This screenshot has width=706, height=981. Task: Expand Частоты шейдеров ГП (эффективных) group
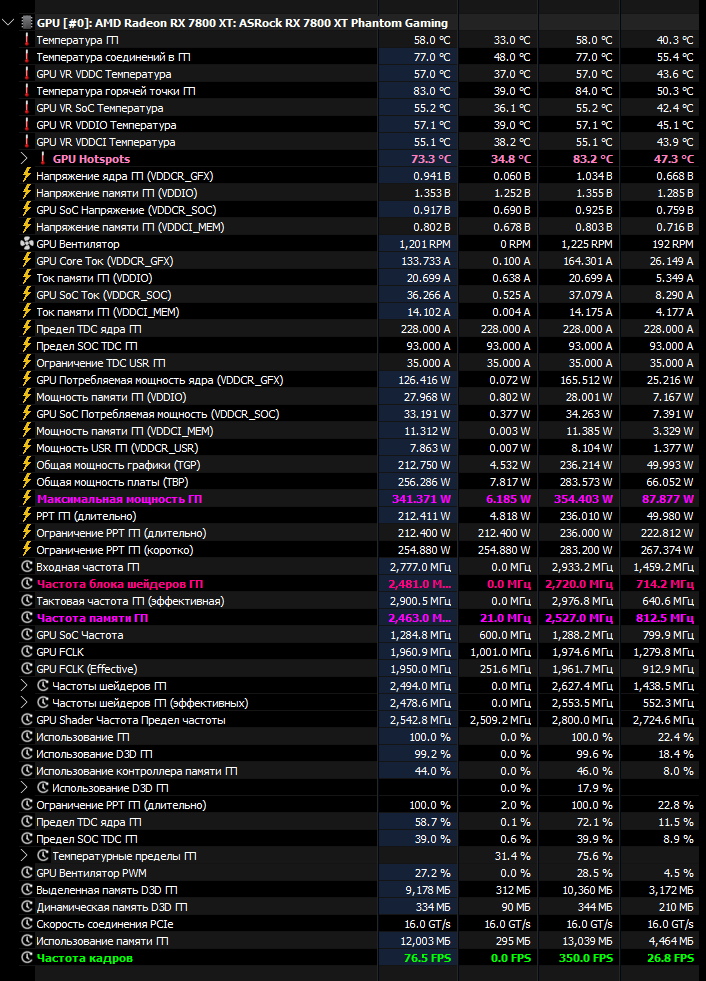pyautogui.click(x=24, y=703)
